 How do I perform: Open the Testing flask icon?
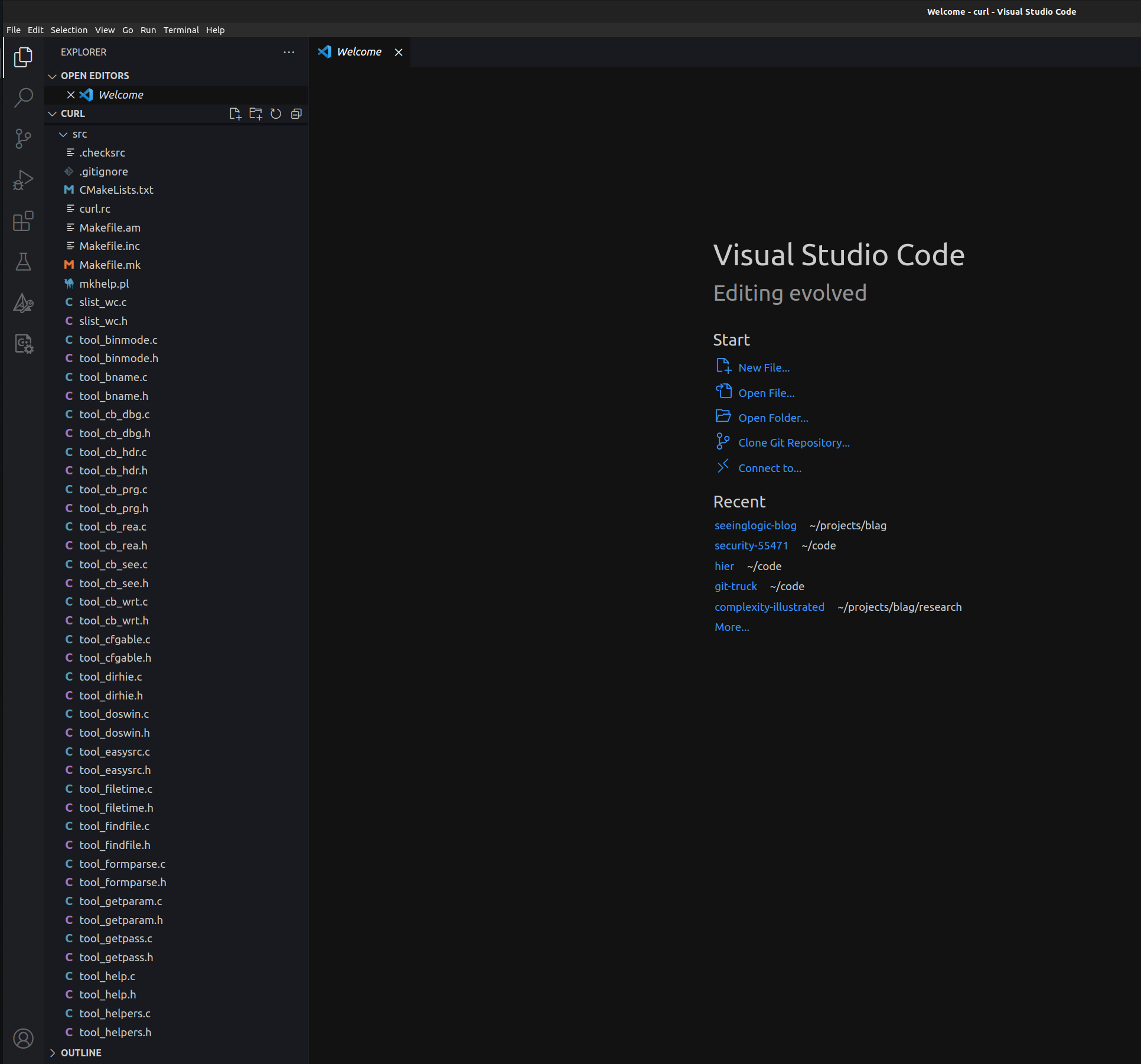point(23,262)
